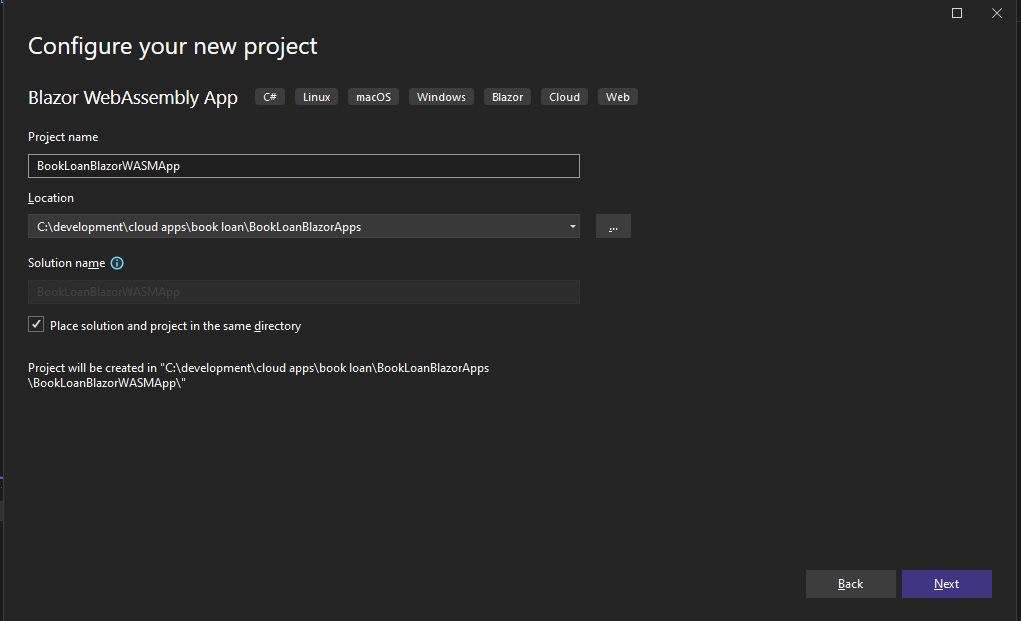Click the Windows platform tag
1021x621 pixels.
[x=441, y=97]
